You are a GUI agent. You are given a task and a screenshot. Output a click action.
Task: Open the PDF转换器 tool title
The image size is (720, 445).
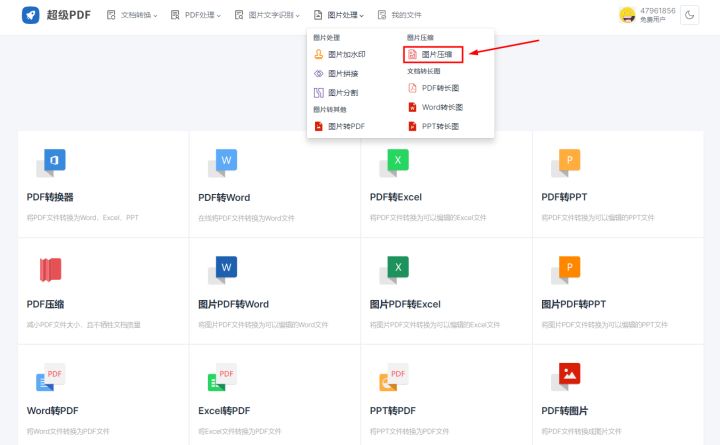50,197
